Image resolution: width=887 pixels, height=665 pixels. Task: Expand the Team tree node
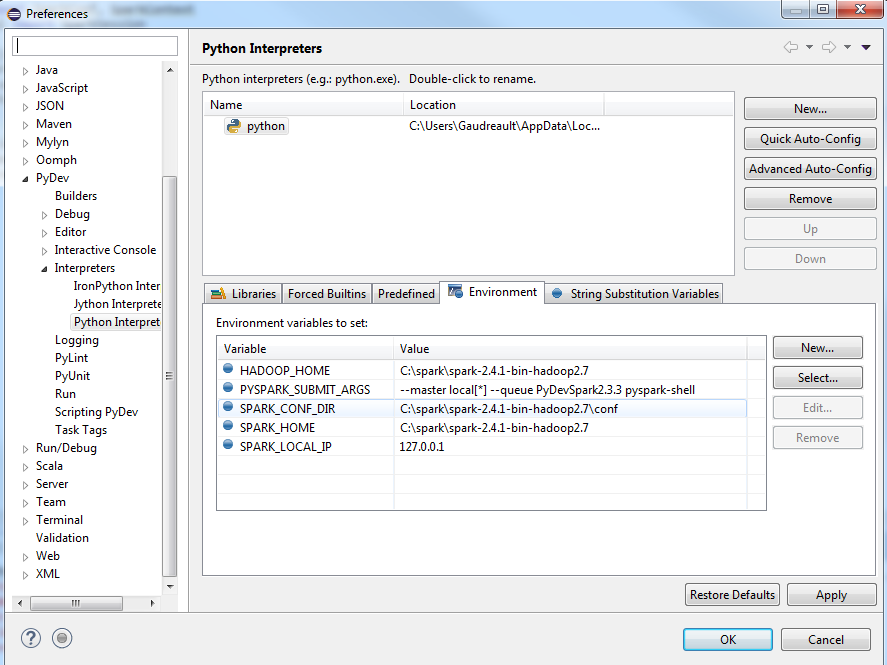coord(25,503)
